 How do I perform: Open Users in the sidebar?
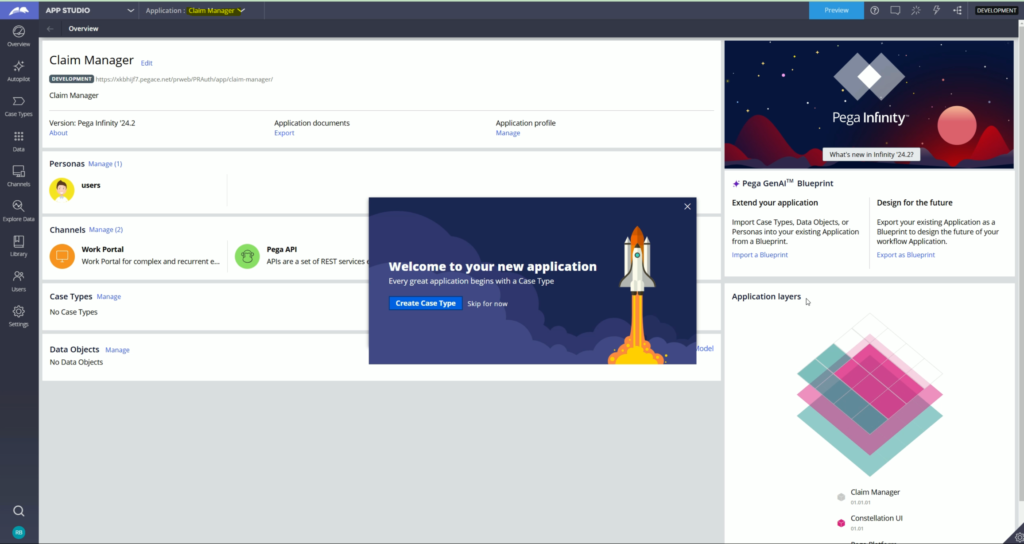pyautogui.click(x=19, y=281)
